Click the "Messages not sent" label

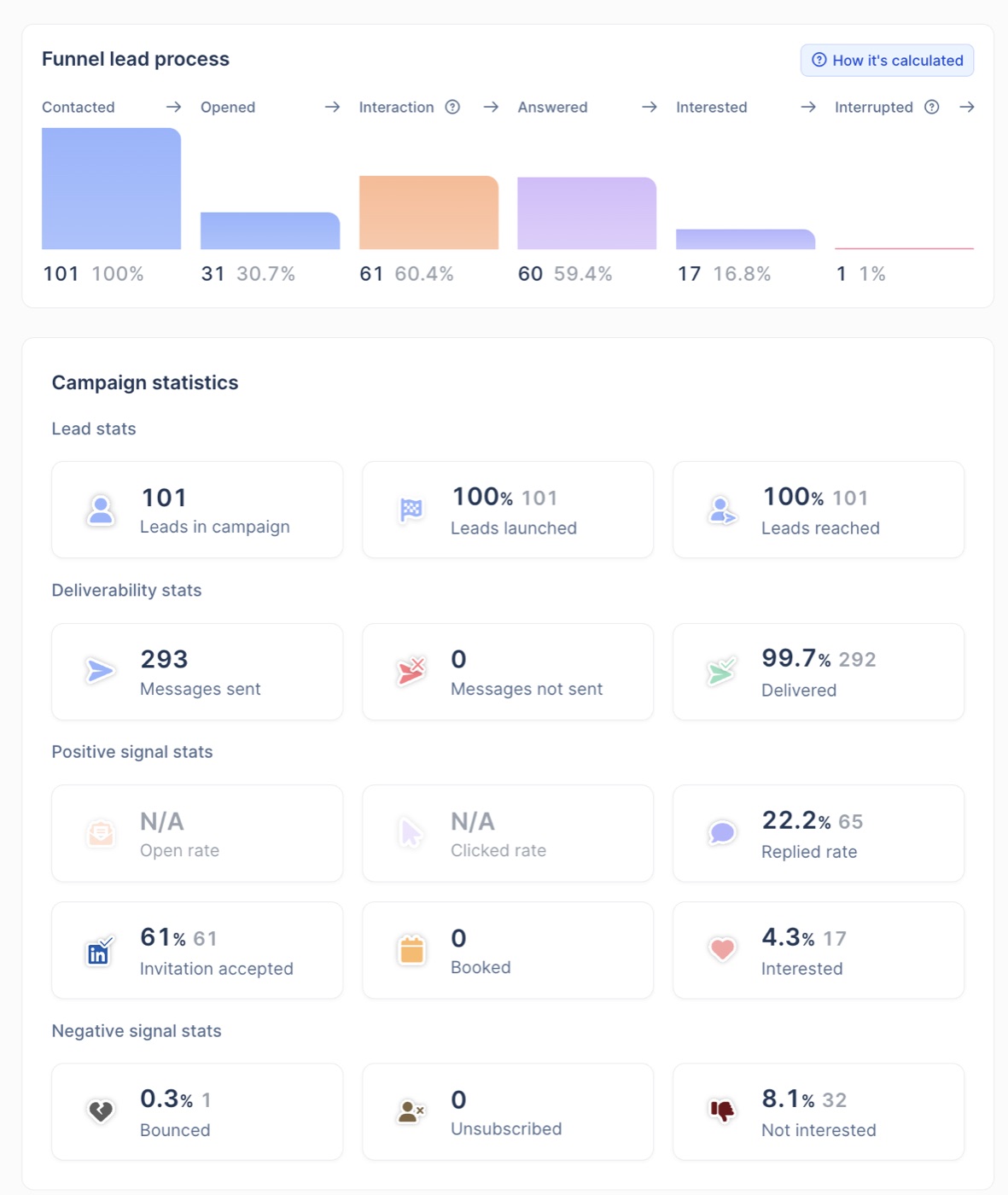[x=527, y=689]
